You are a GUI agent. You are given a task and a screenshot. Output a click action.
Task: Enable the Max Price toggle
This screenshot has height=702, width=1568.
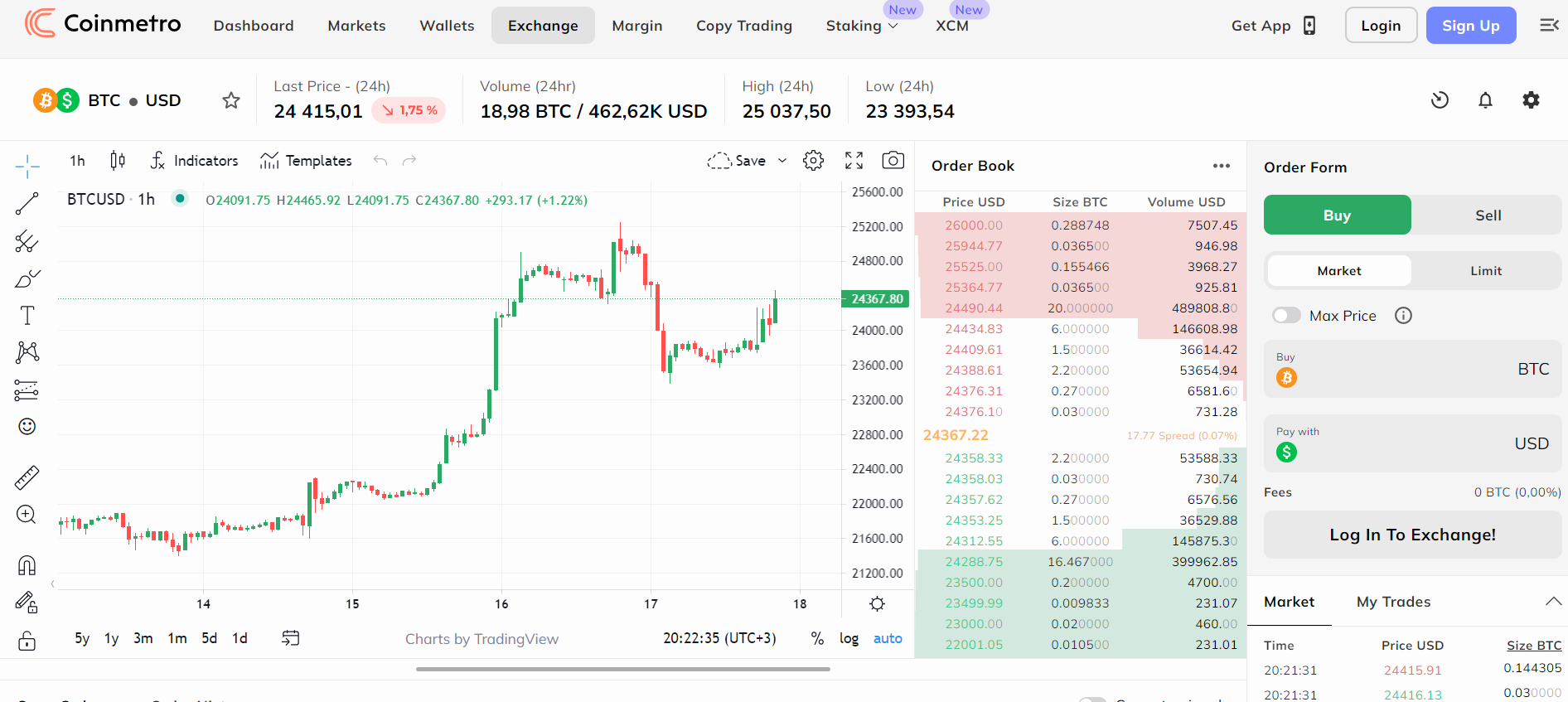pyautogui.click(x=1286, y=315)
